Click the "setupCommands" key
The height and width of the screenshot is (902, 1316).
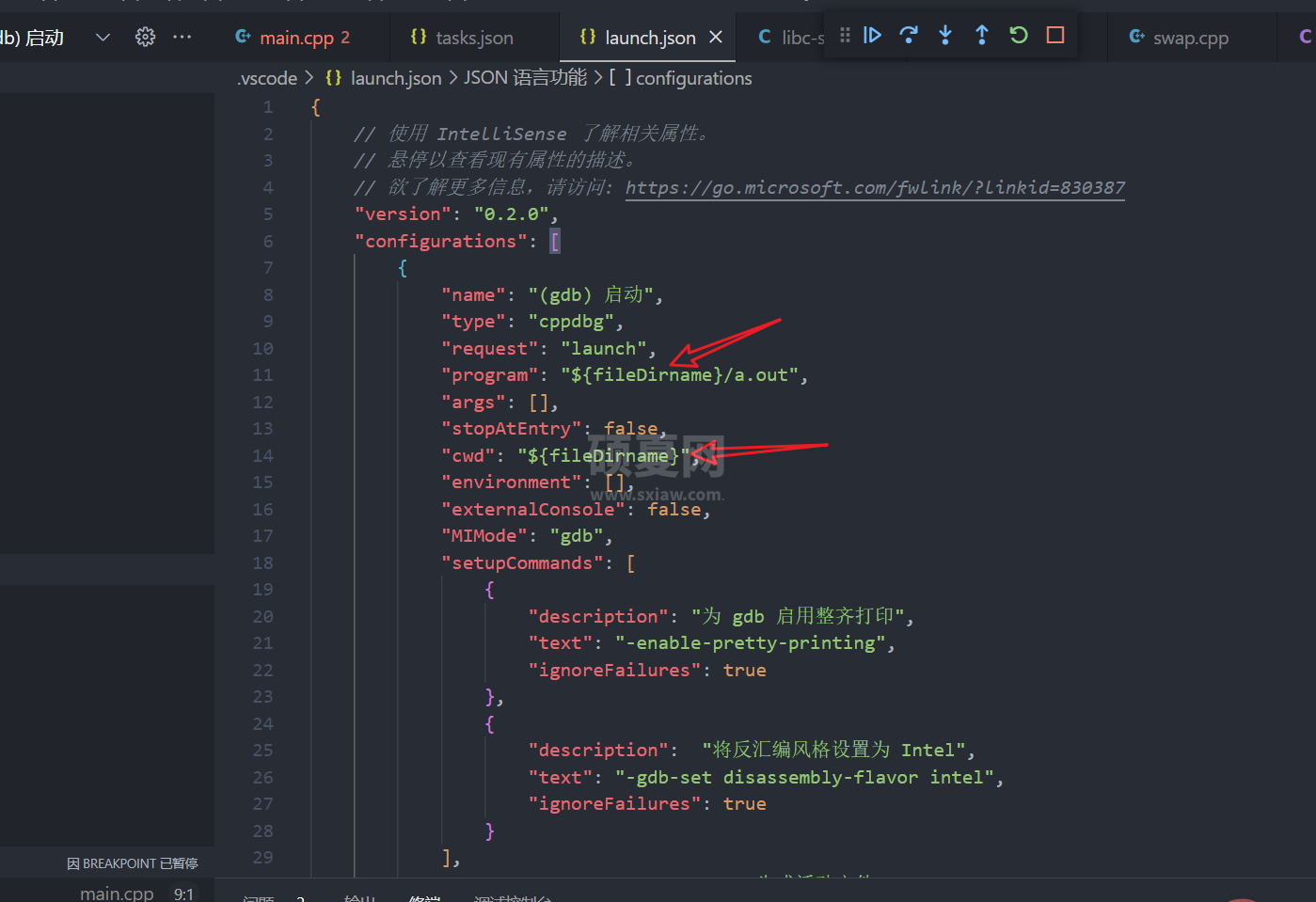[x=522, y=562]
